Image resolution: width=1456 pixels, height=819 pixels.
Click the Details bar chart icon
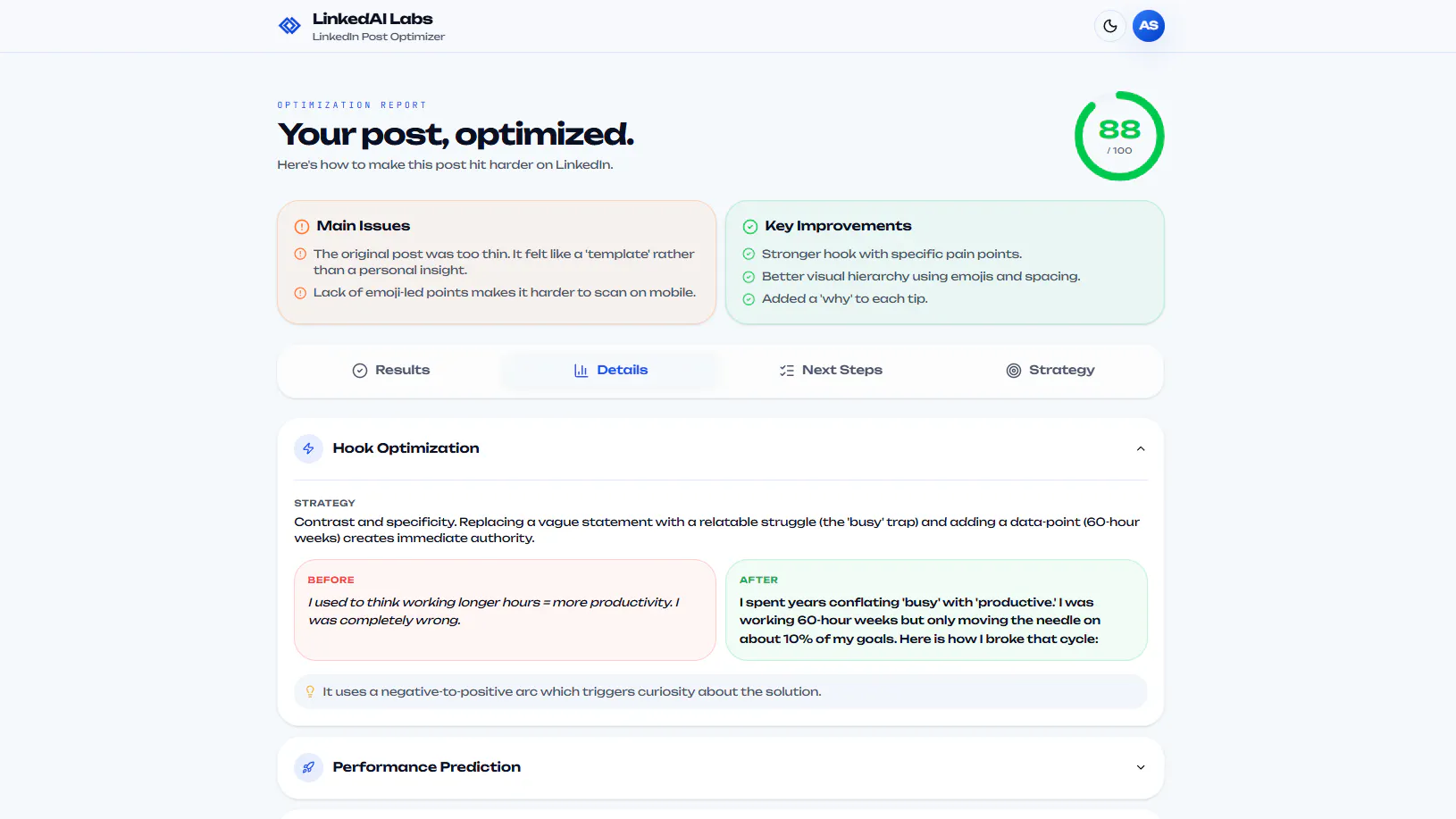(581, 371)
